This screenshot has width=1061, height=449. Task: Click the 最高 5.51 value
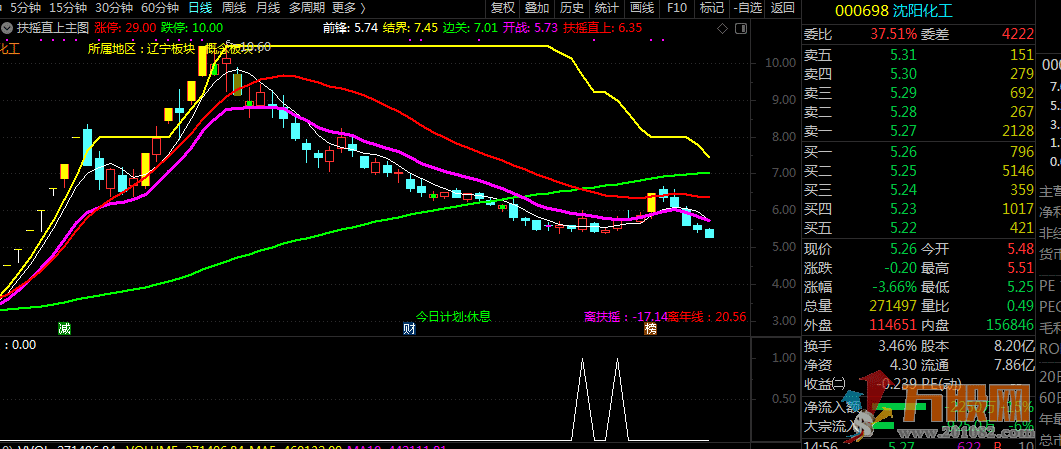coord(1020,267)
